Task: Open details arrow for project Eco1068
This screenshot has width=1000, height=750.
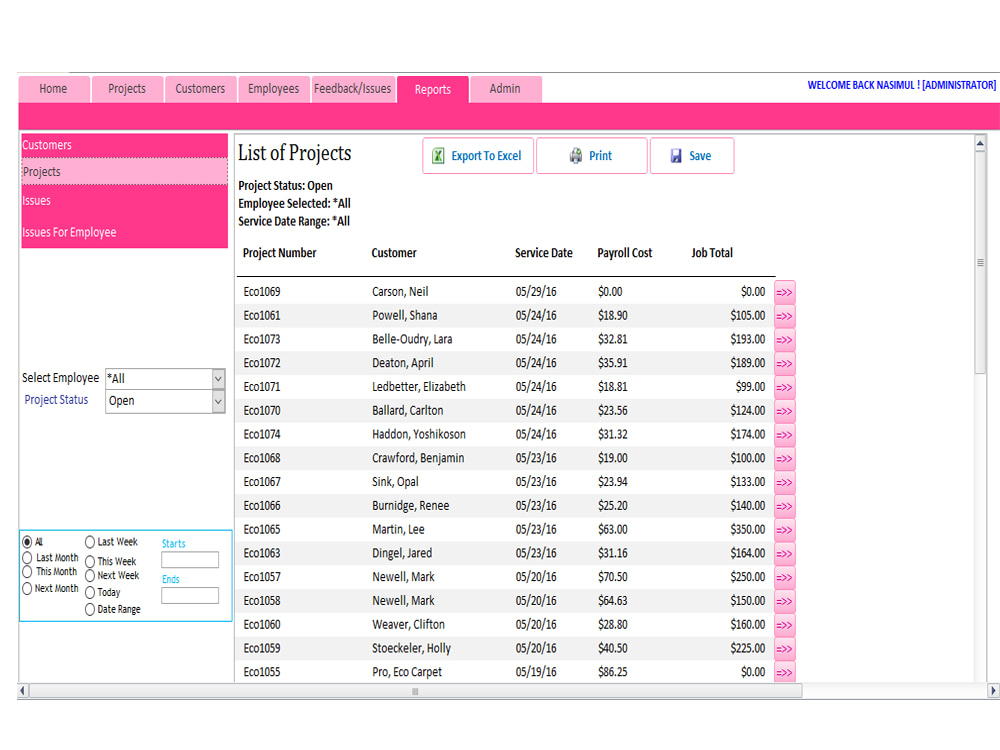Action: point(784,459)
